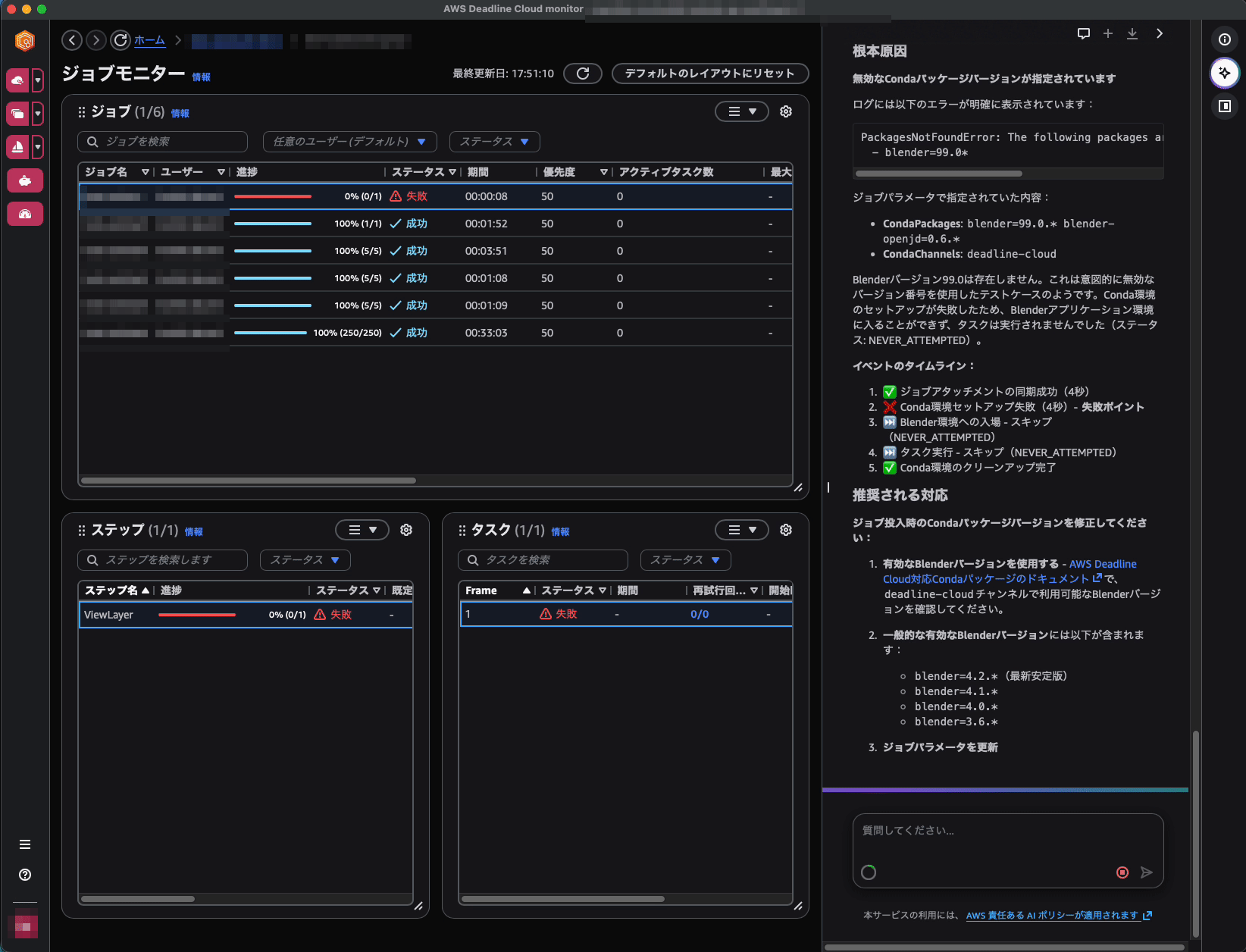This screenshot has height=952, width=1246.
Task: Refresh the job monitor with the refresh icon
Action: pyautogui.click(x=582, y=74)
